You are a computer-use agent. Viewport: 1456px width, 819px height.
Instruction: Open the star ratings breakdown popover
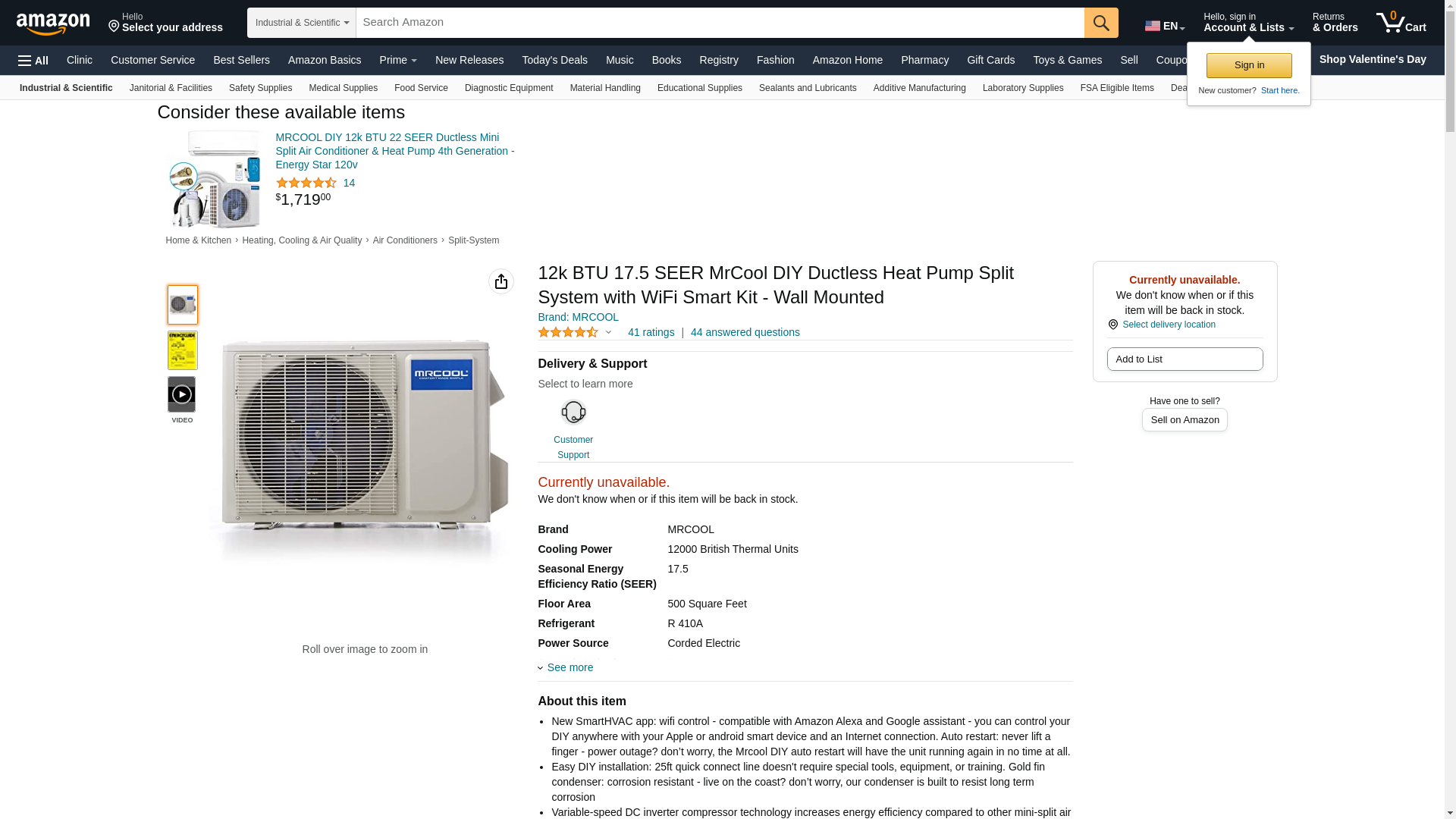click(575, 332)
